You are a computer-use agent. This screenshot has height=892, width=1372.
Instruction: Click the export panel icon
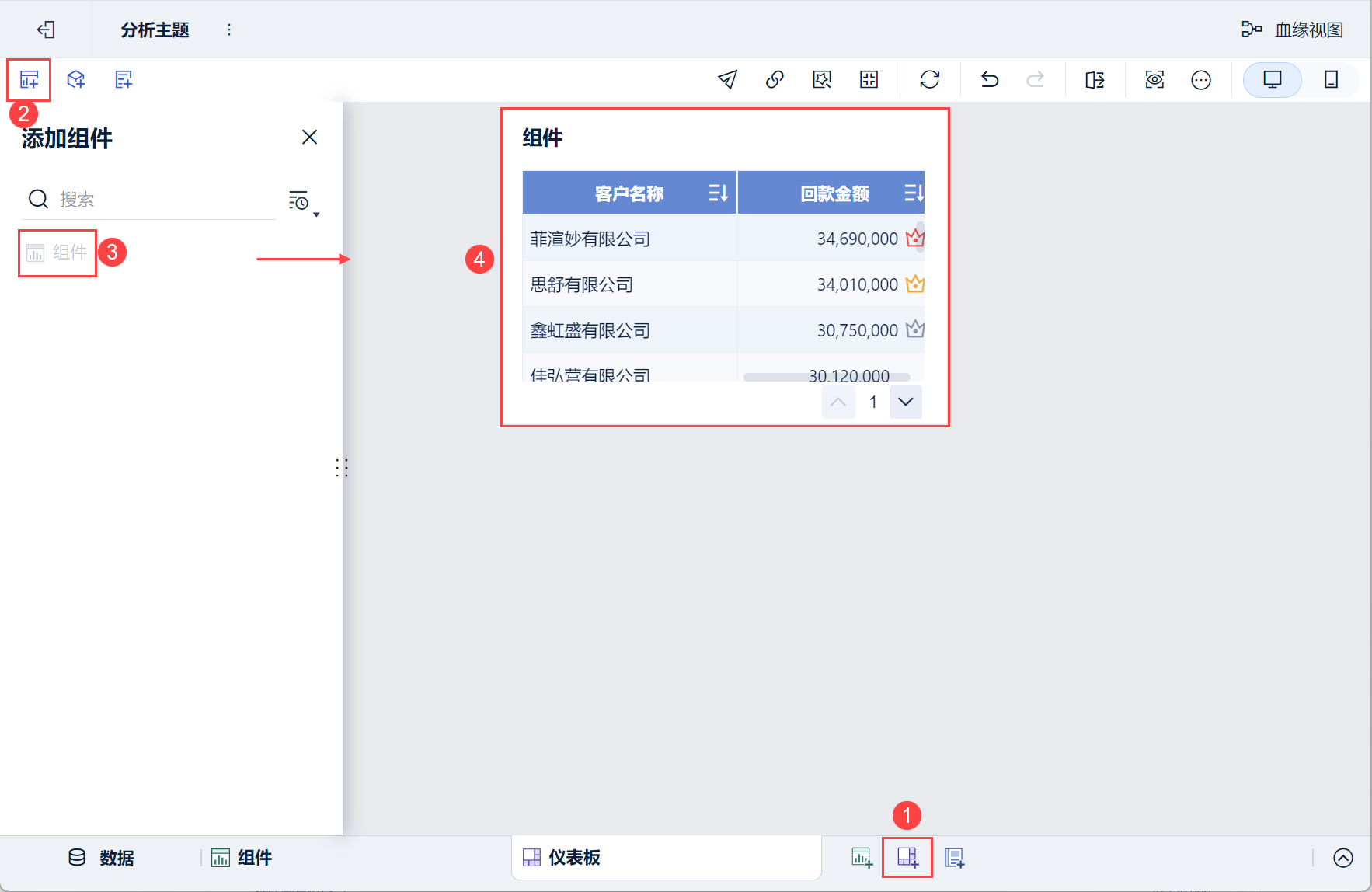[1095, 79]
